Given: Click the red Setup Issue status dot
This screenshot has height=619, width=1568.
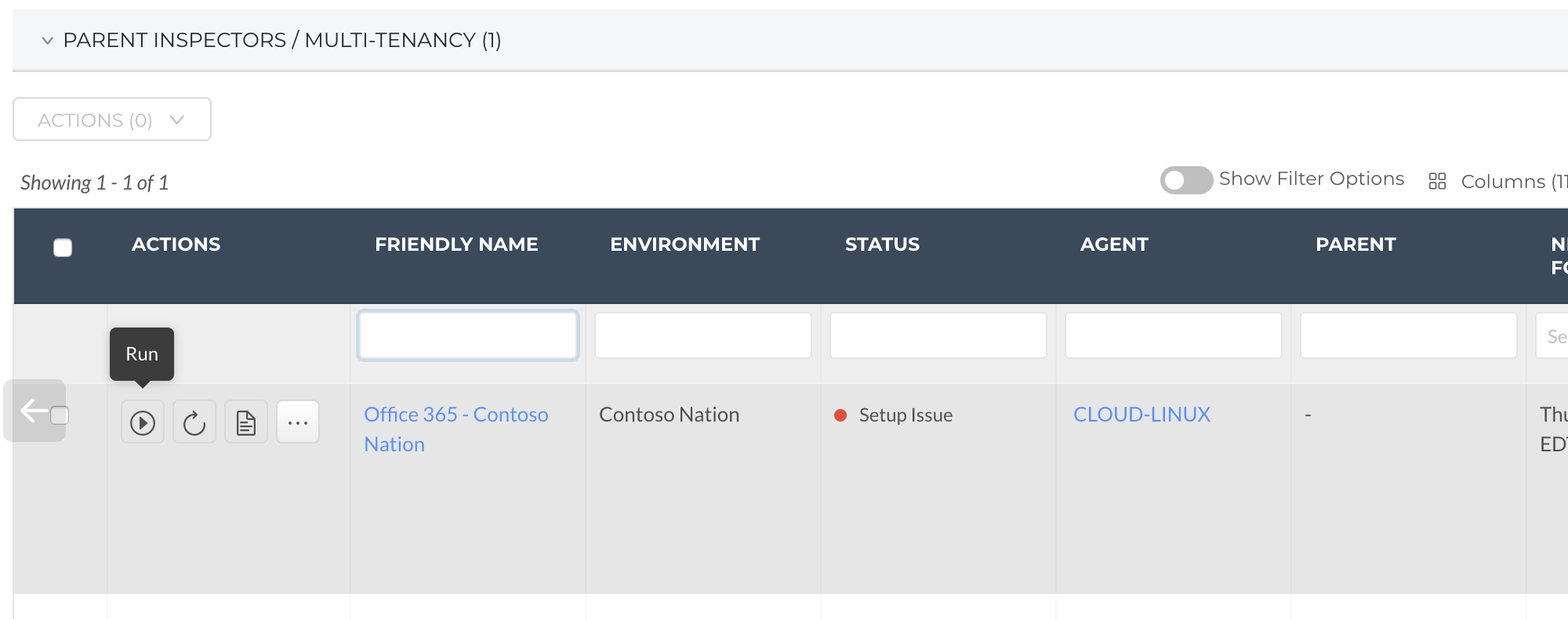Looking at the screenshot, I should coord(840,415).
